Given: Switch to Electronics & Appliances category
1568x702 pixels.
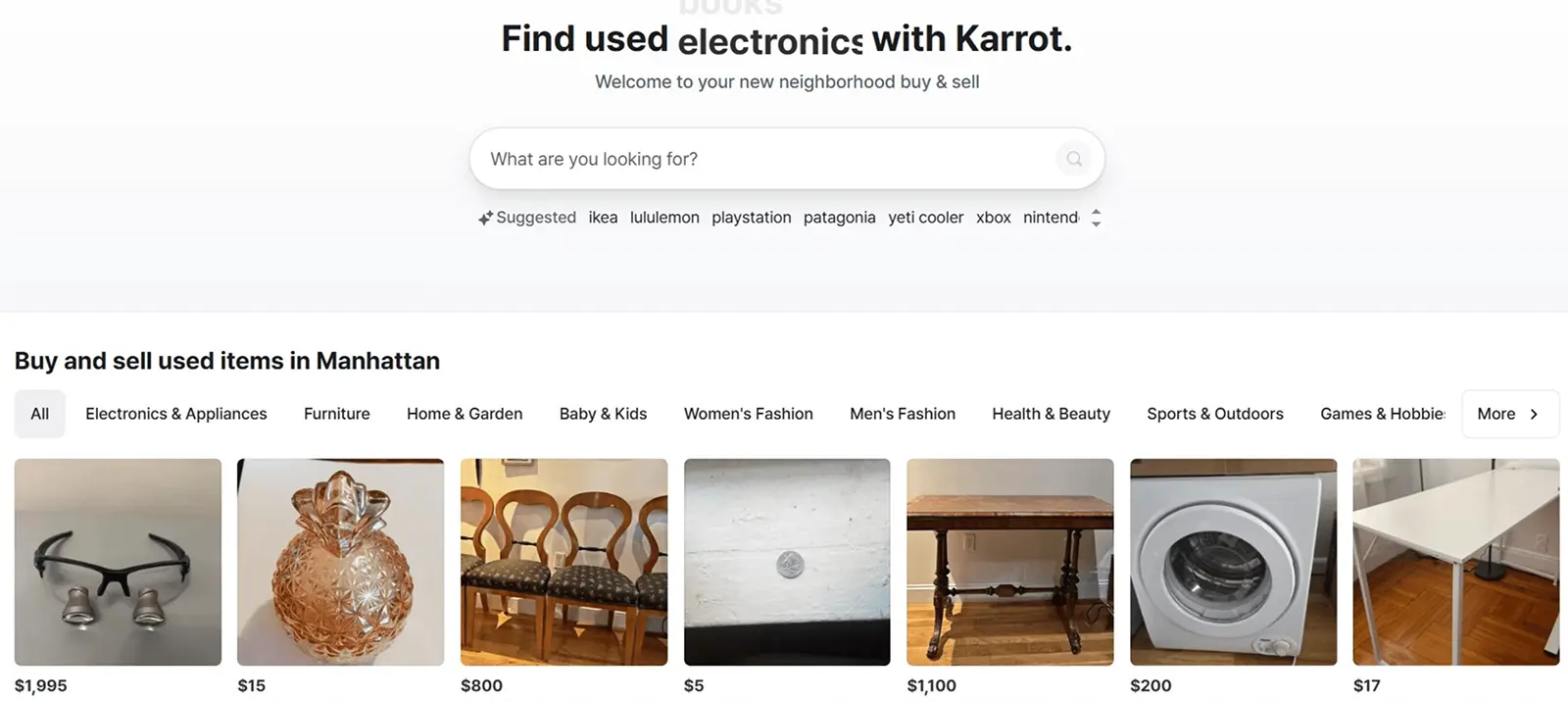Looking at the screenshot, I should (x=175, y=414).
